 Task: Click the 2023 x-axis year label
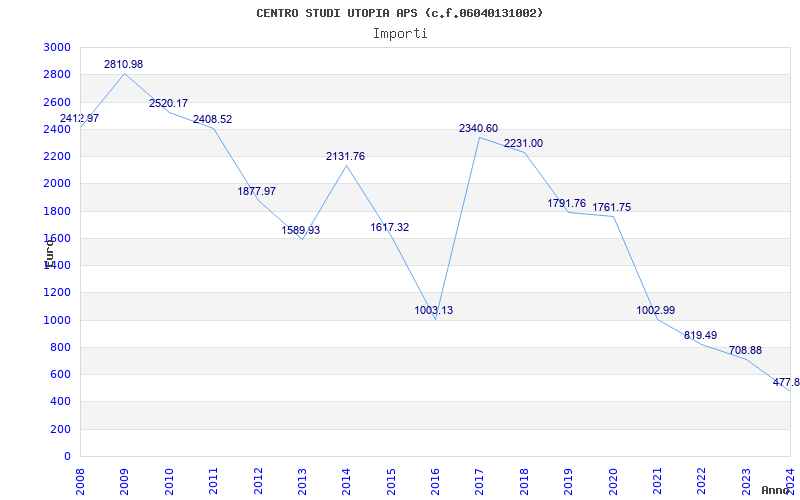coord(746,481)
